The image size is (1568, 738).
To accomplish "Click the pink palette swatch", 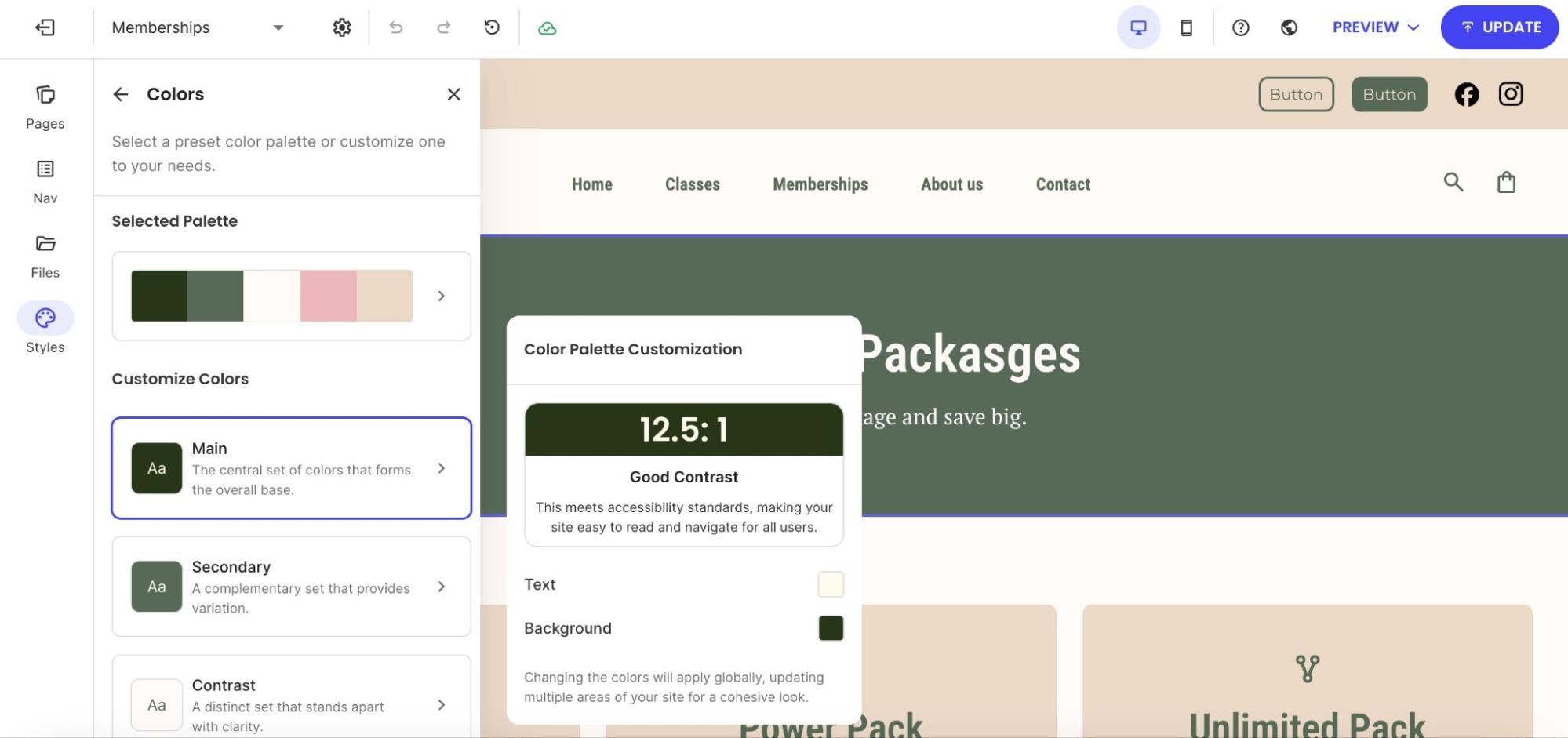I will pyautogui.click(x=329, y=296).
